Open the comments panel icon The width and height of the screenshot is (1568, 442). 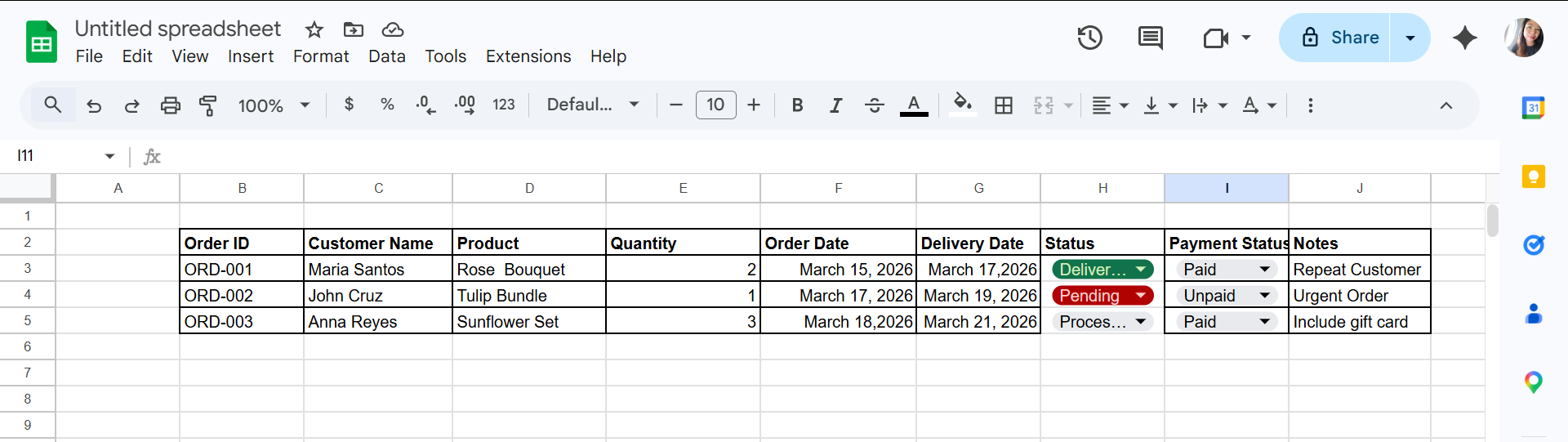pos(1150,38)
